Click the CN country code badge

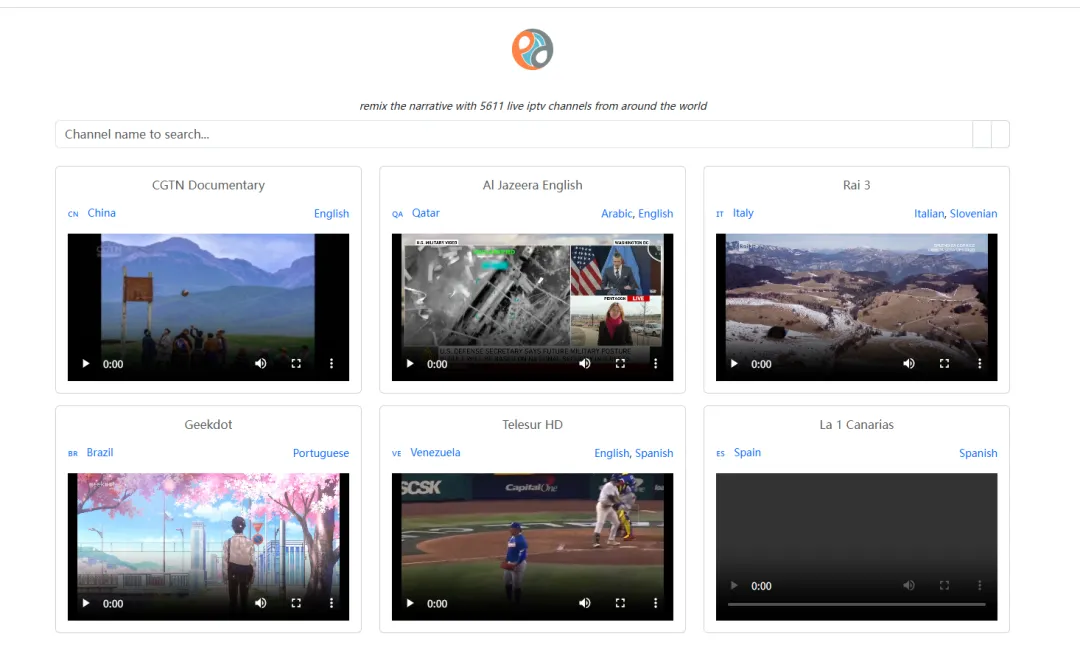[73, 214]
